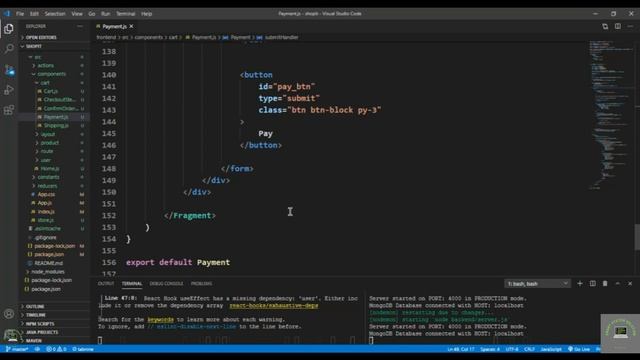Open Cart.js in the file explorer
This screenshot has width=640, height=360.
click(x=51, y=91)
